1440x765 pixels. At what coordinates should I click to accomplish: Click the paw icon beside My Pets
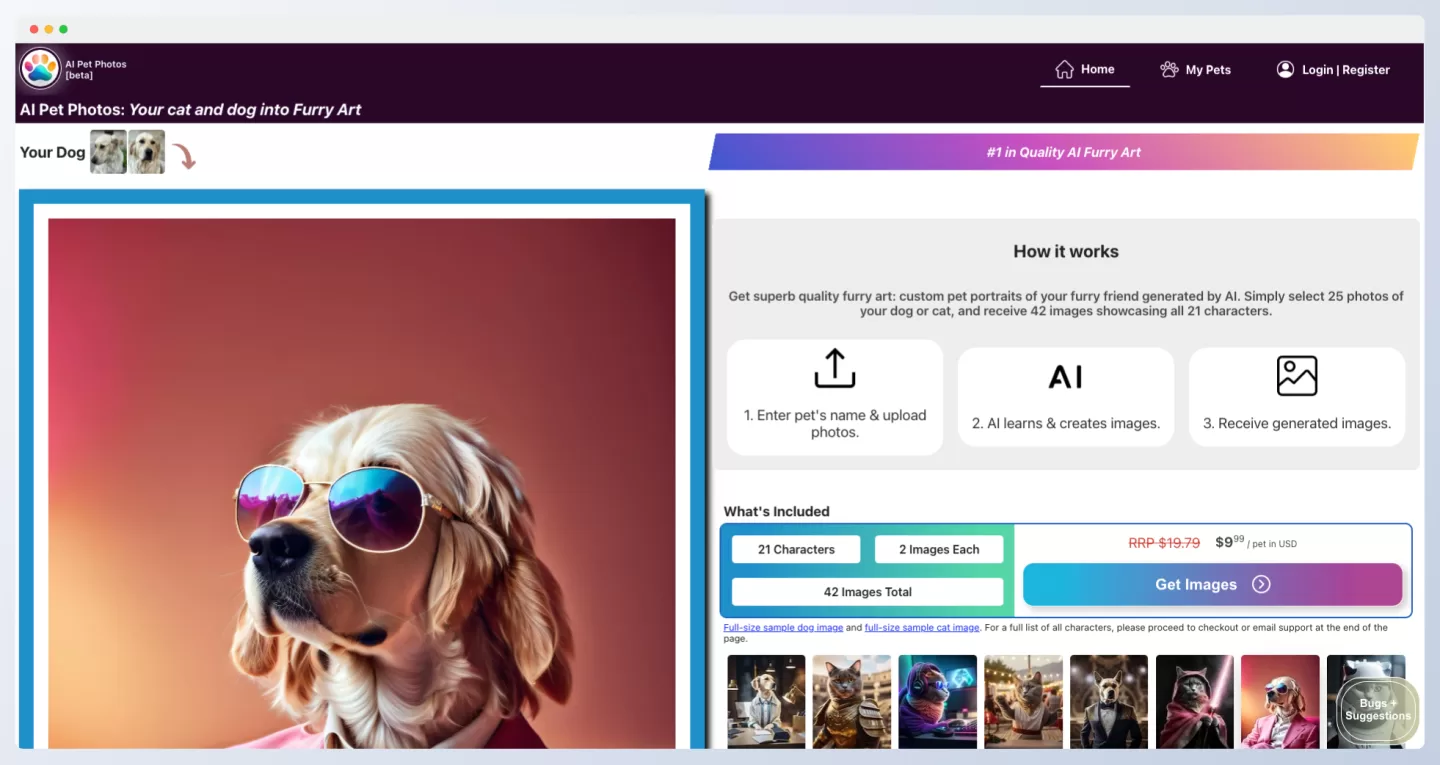click(1169, 69)
